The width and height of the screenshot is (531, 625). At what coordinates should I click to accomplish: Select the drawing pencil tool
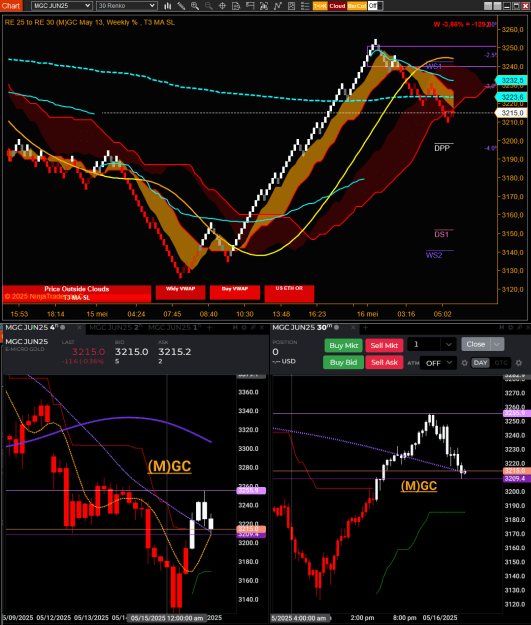[181, 6]
